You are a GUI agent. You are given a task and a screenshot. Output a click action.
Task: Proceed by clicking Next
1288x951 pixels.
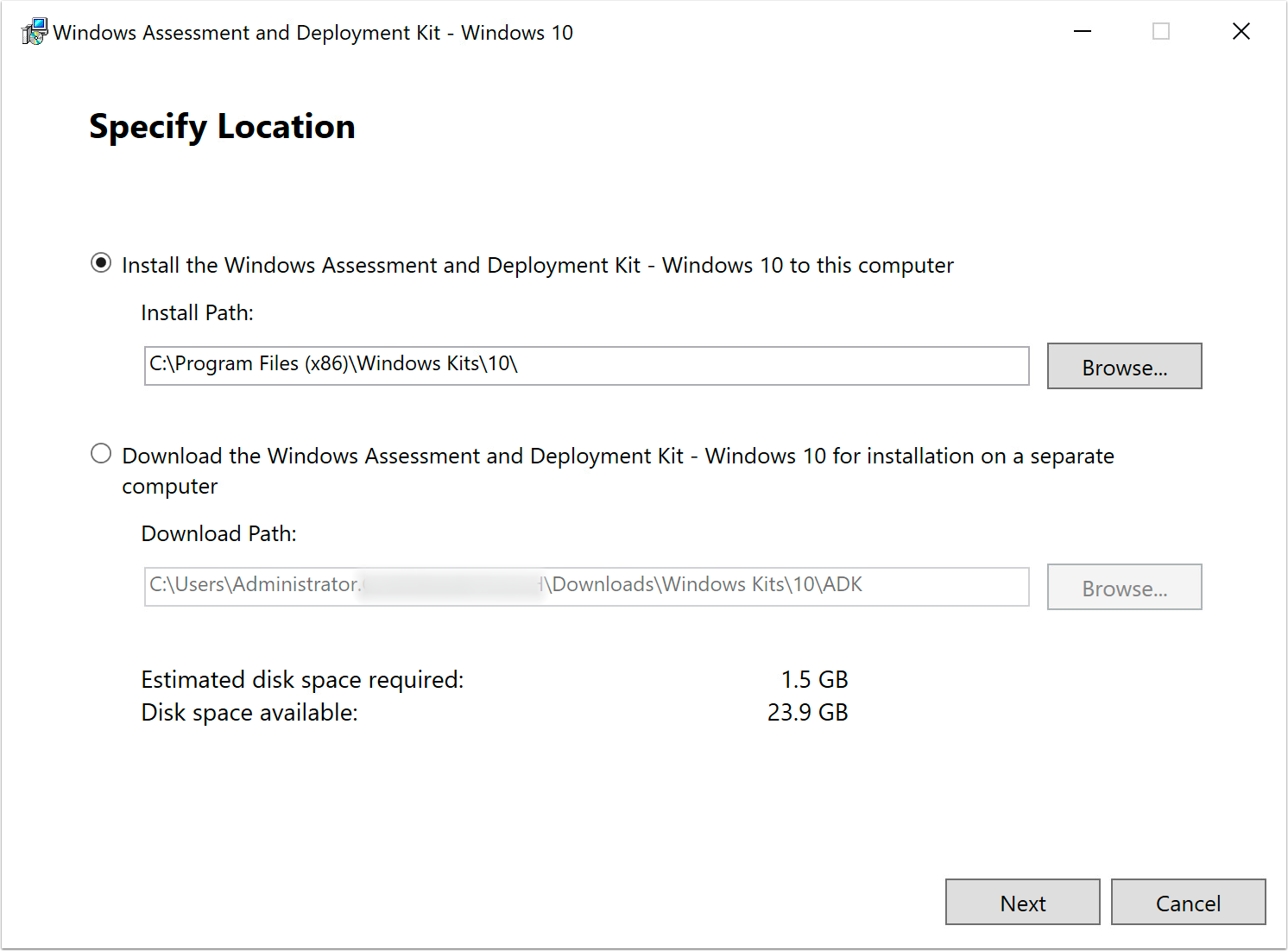point(1022,902)
